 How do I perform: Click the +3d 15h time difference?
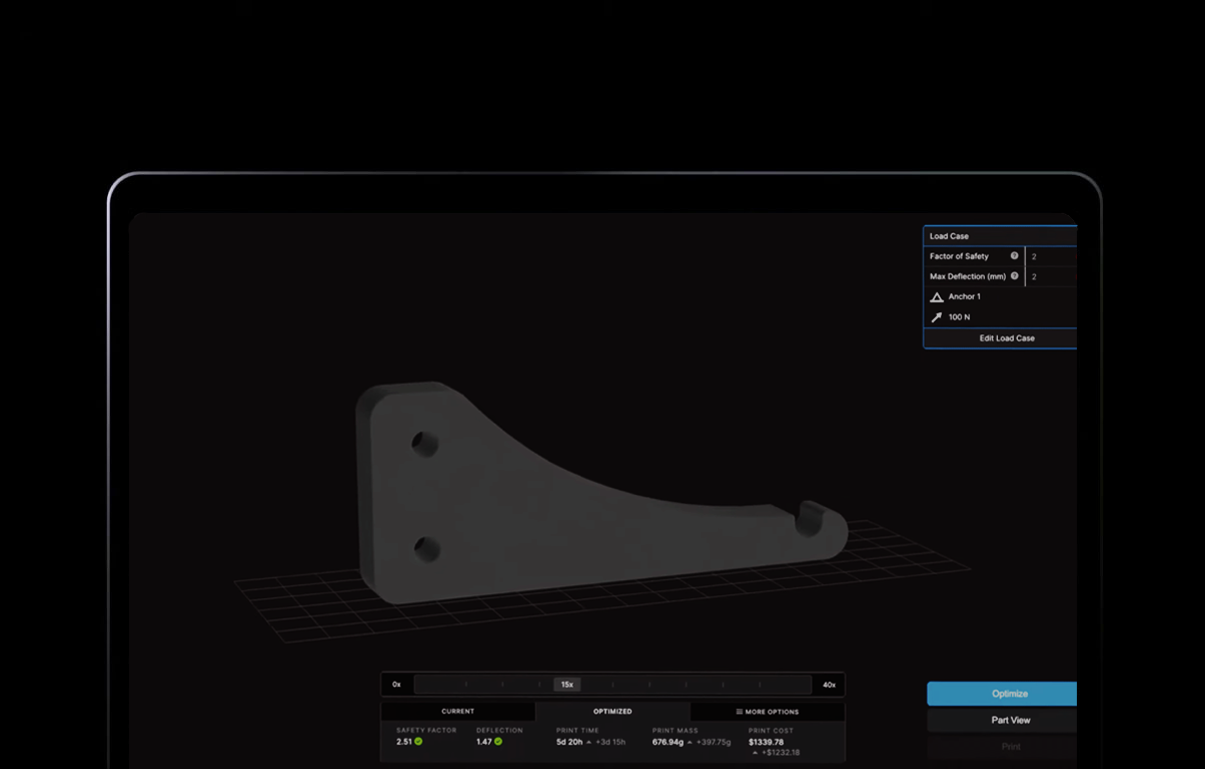coord(610,742)
